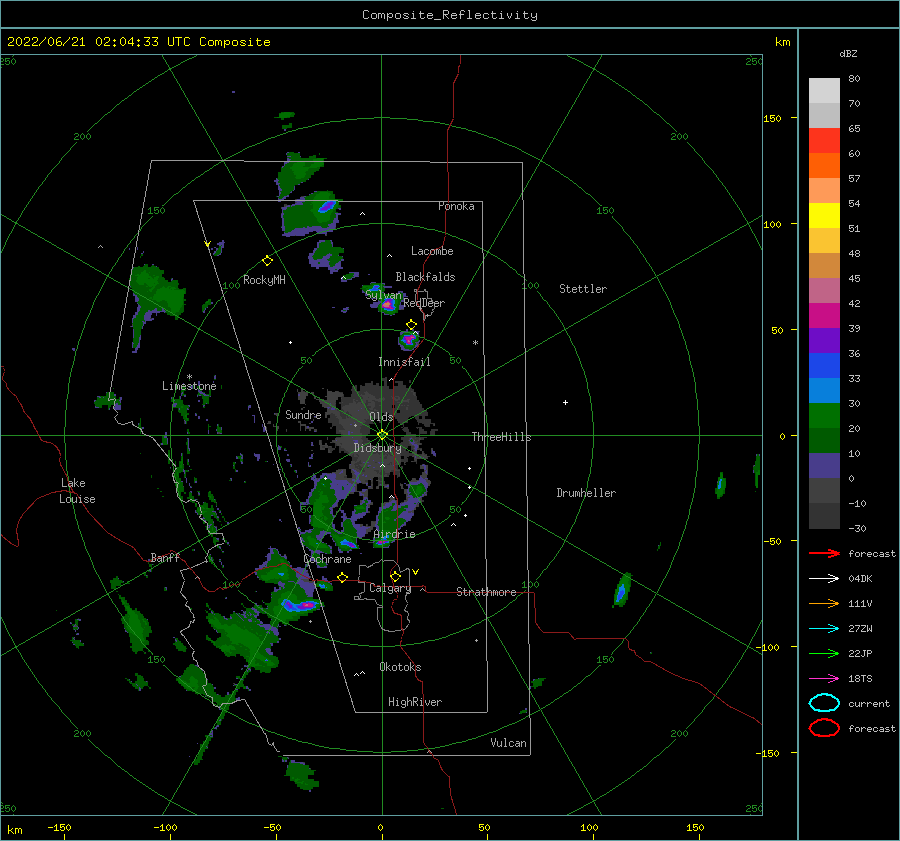Image resolution: width=900 pixels, height=841 pixels.
Task: Select the 30 dBZ green swatch
Action: (824, 415)
